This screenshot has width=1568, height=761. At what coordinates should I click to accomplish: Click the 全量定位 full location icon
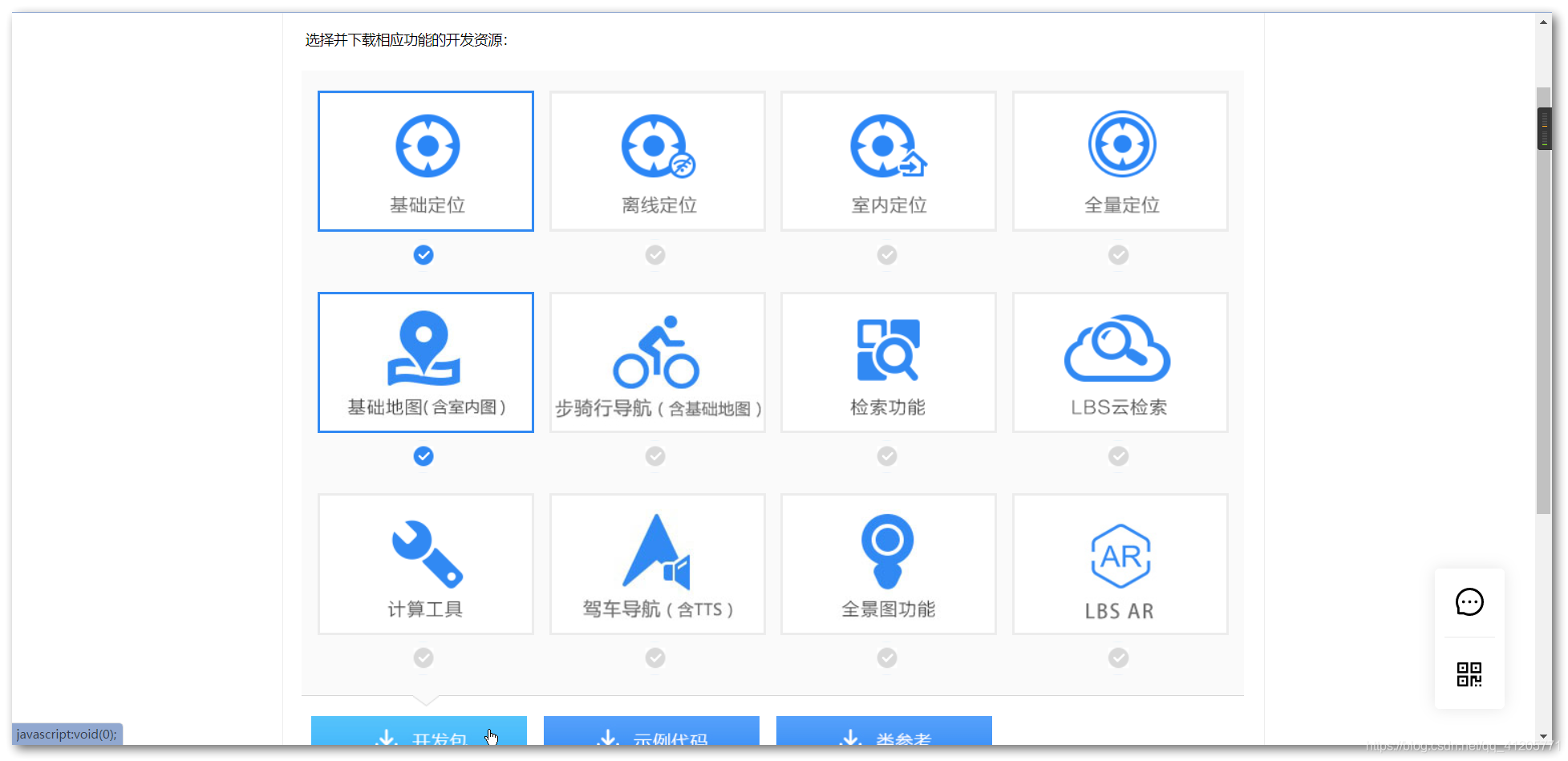1122,144
